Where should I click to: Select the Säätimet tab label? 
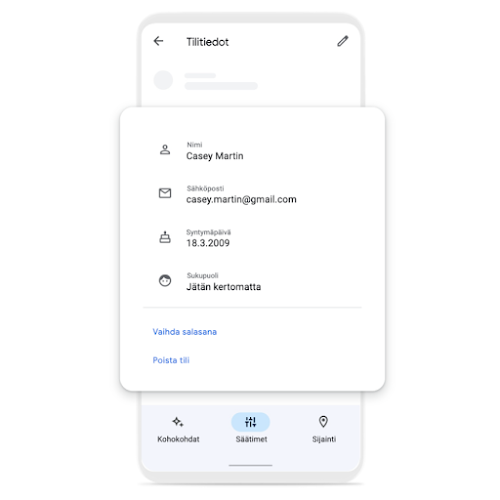tap(251, 439)
